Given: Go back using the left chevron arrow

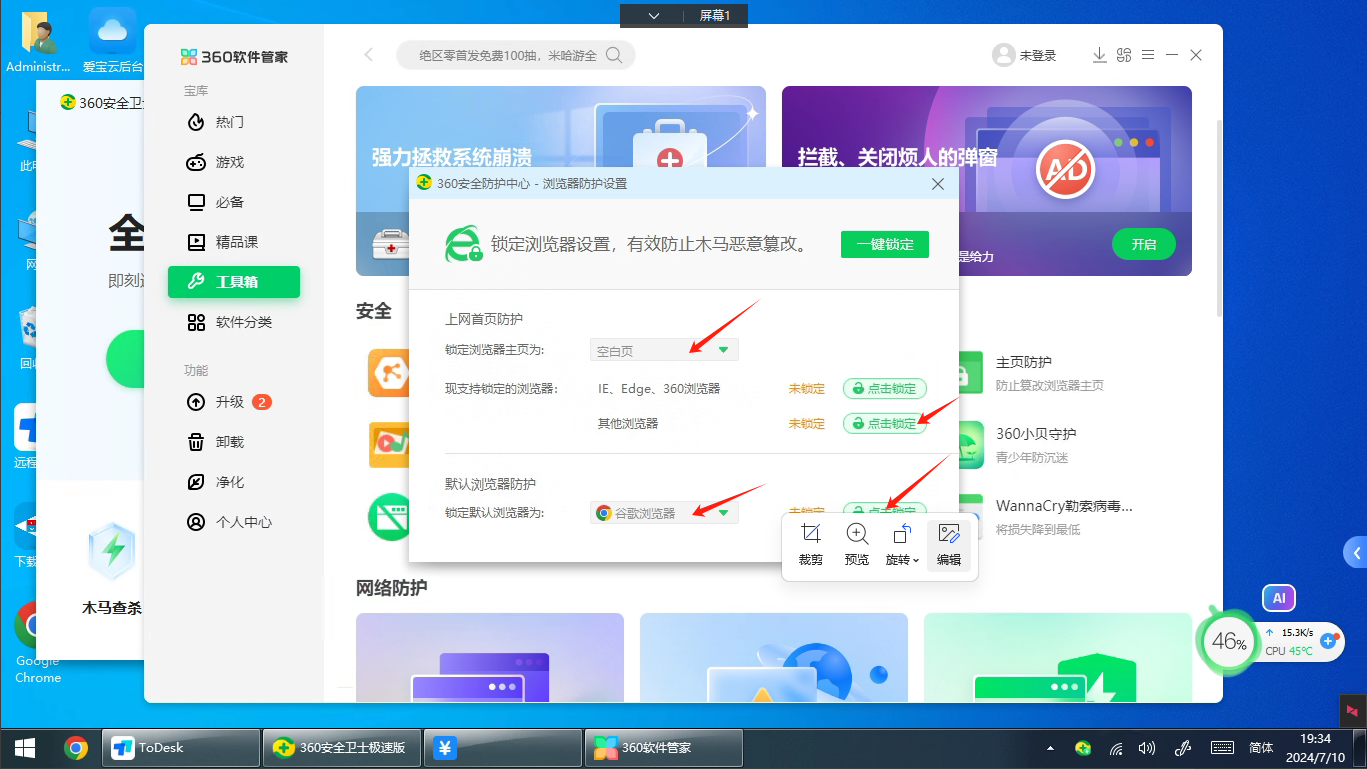Looking at the screenshot, I should tap(368, 55).
